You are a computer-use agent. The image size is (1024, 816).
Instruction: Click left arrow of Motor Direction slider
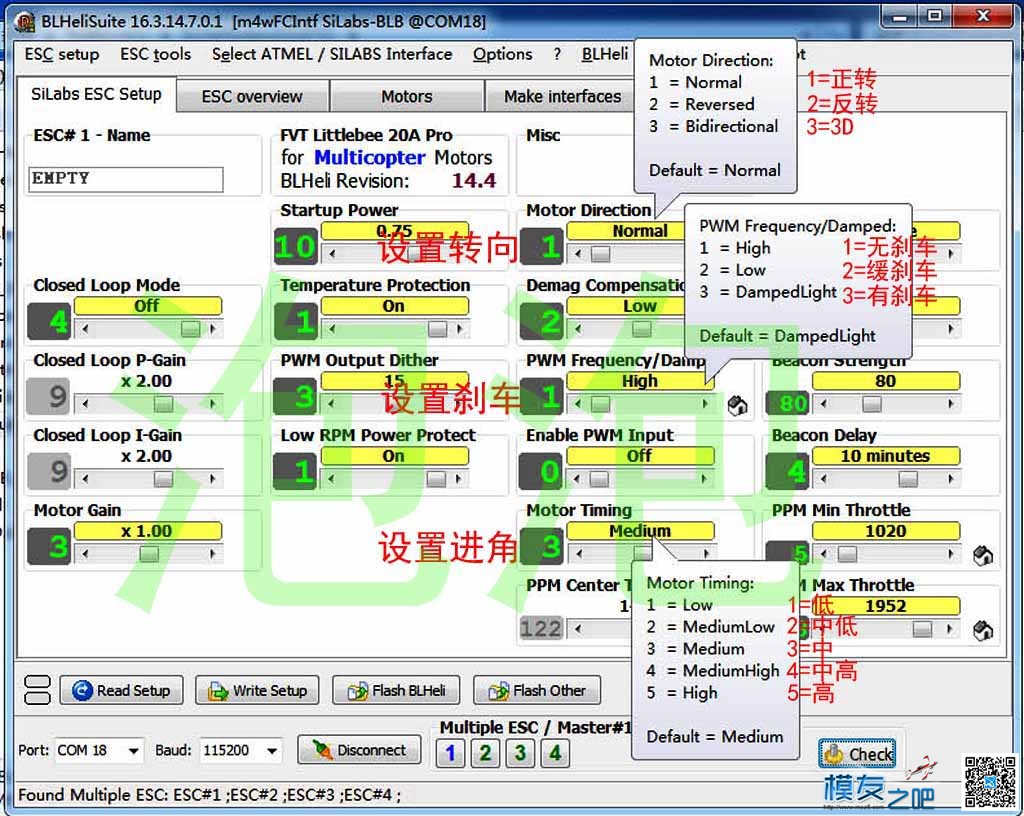click(578, 254)
